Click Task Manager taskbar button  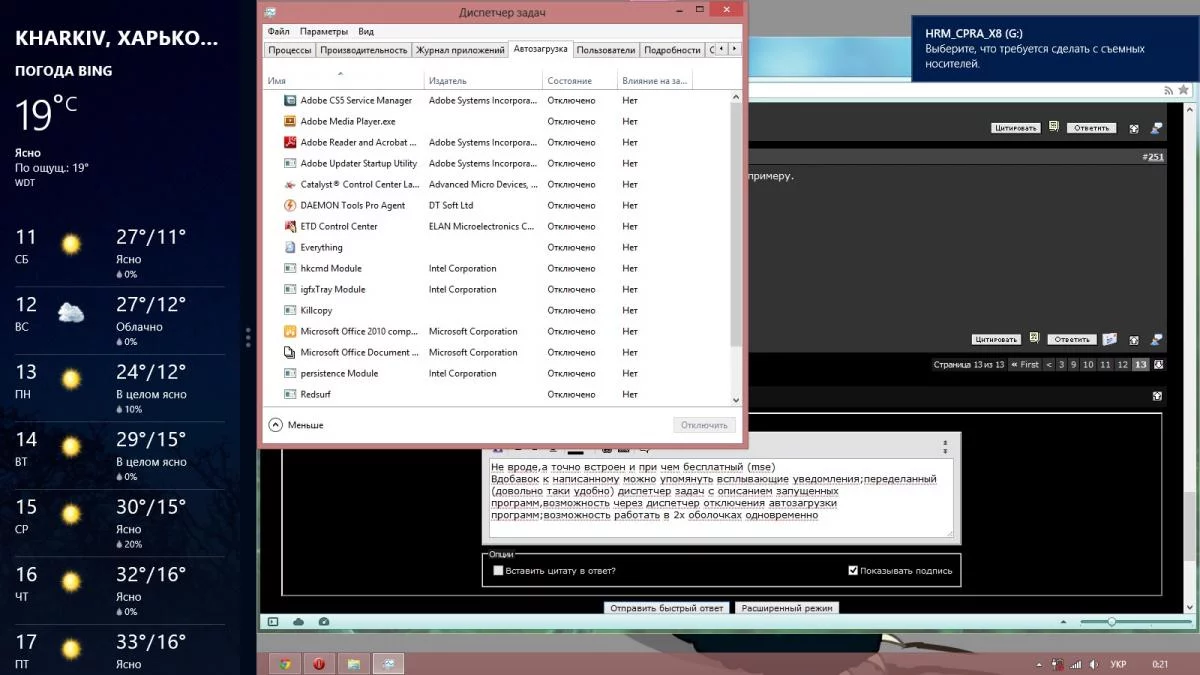coord(388,663)
